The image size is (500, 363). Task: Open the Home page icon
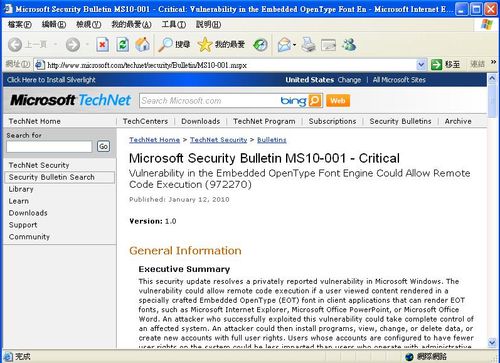pyautogui.click(x=143, y=45)
